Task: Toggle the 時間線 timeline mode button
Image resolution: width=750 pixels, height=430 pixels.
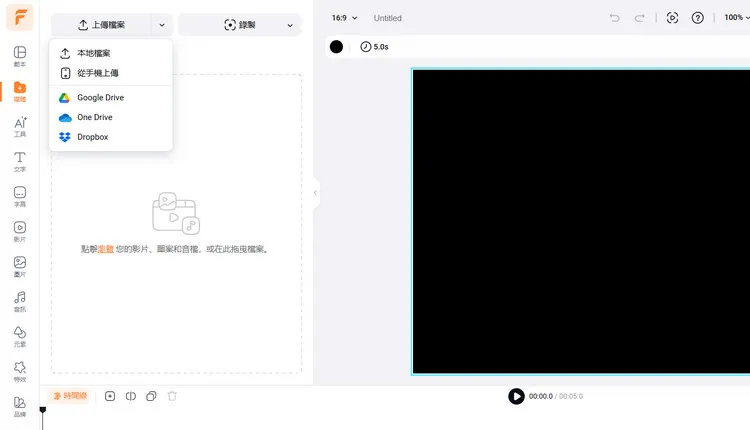Action: pos(70,396)
